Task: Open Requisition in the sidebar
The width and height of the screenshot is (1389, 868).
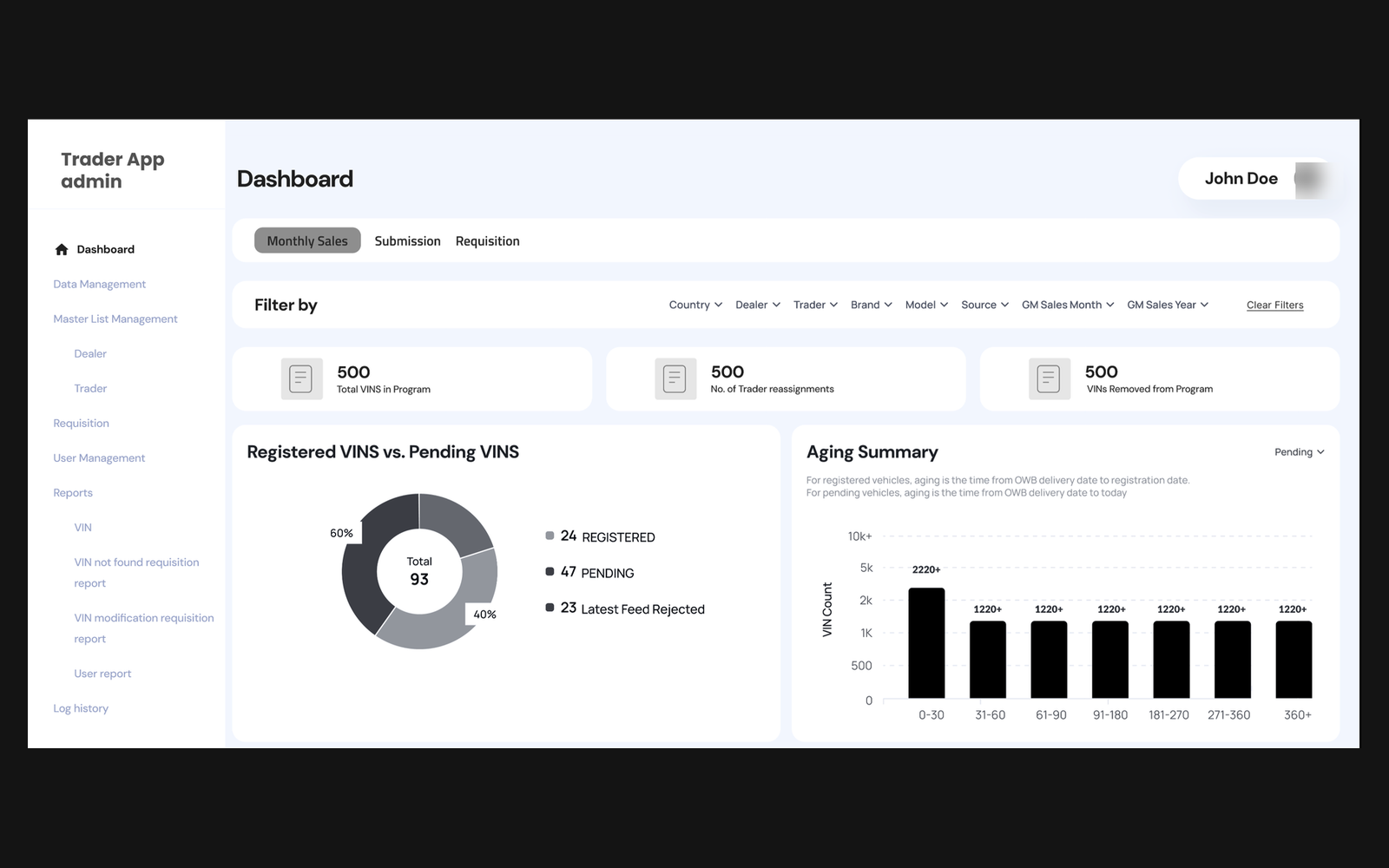Action: coord(81,424)
